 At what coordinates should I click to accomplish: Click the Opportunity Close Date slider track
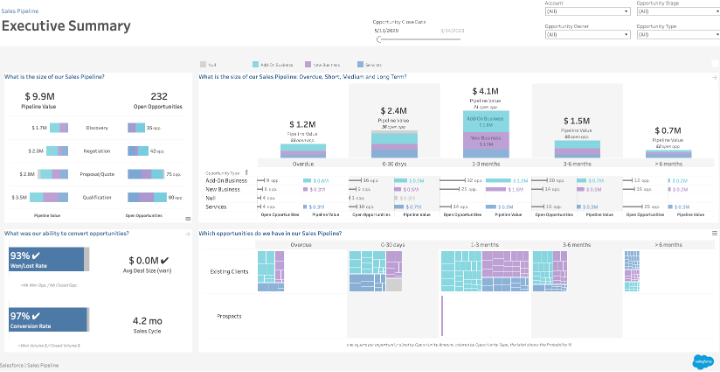[420, 39]
